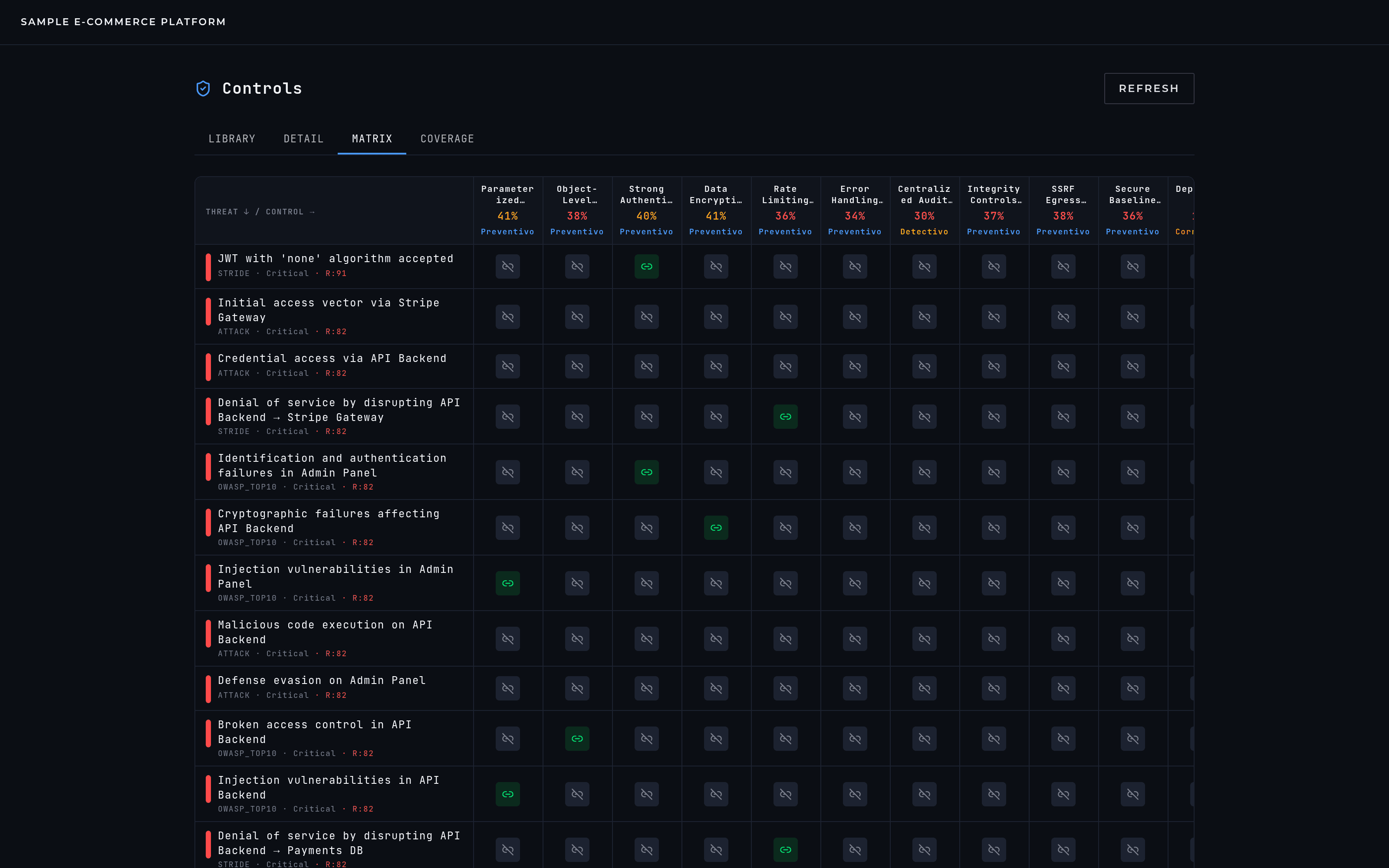Click the Data Encryption column header
Image resolution: width=1389 pixels, height=868 pixels.
[716, 210]
